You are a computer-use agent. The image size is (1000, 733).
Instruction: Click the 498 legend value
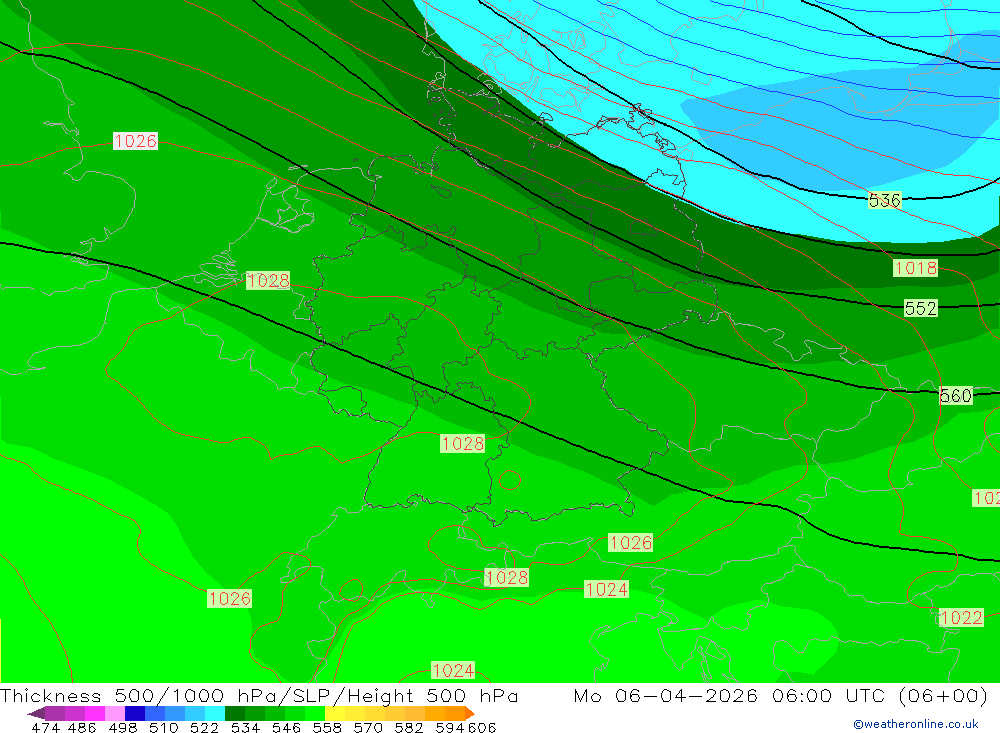coord(123,728)
